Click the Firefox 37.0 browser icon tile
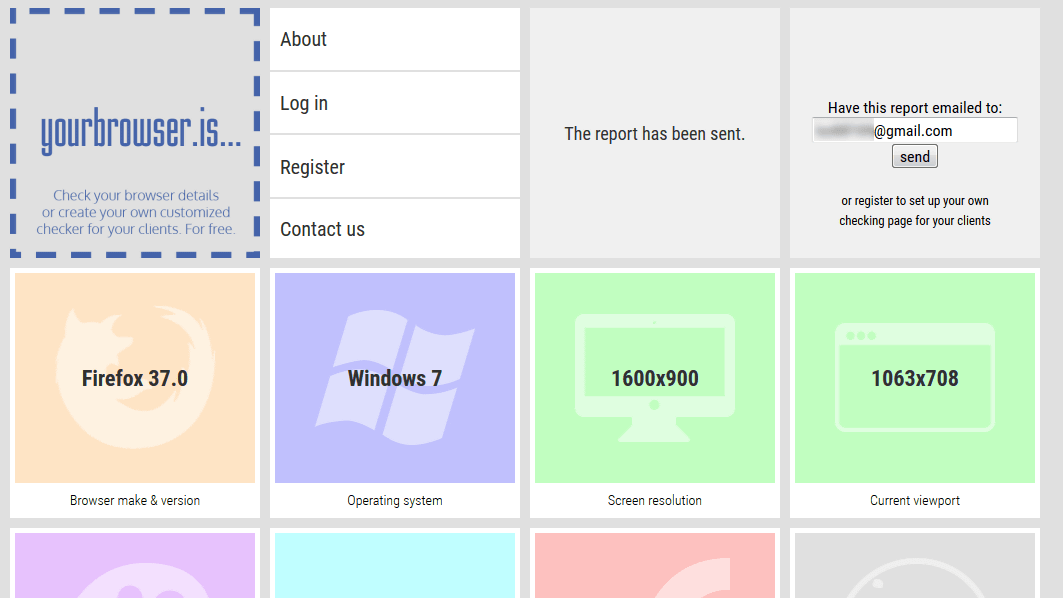The image size is (1063, 598). [135, 378]
